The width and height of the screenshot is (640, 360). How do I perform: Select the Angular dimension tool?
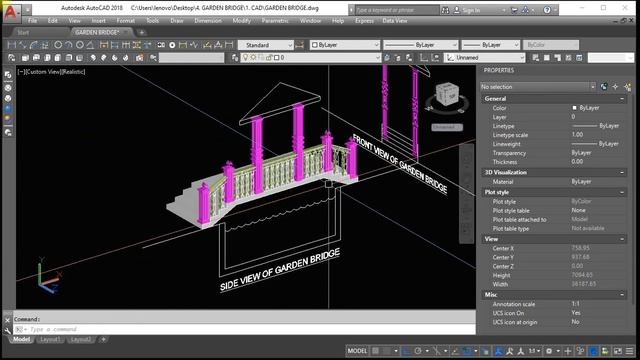pyautogui.click(x=90, y=45)
